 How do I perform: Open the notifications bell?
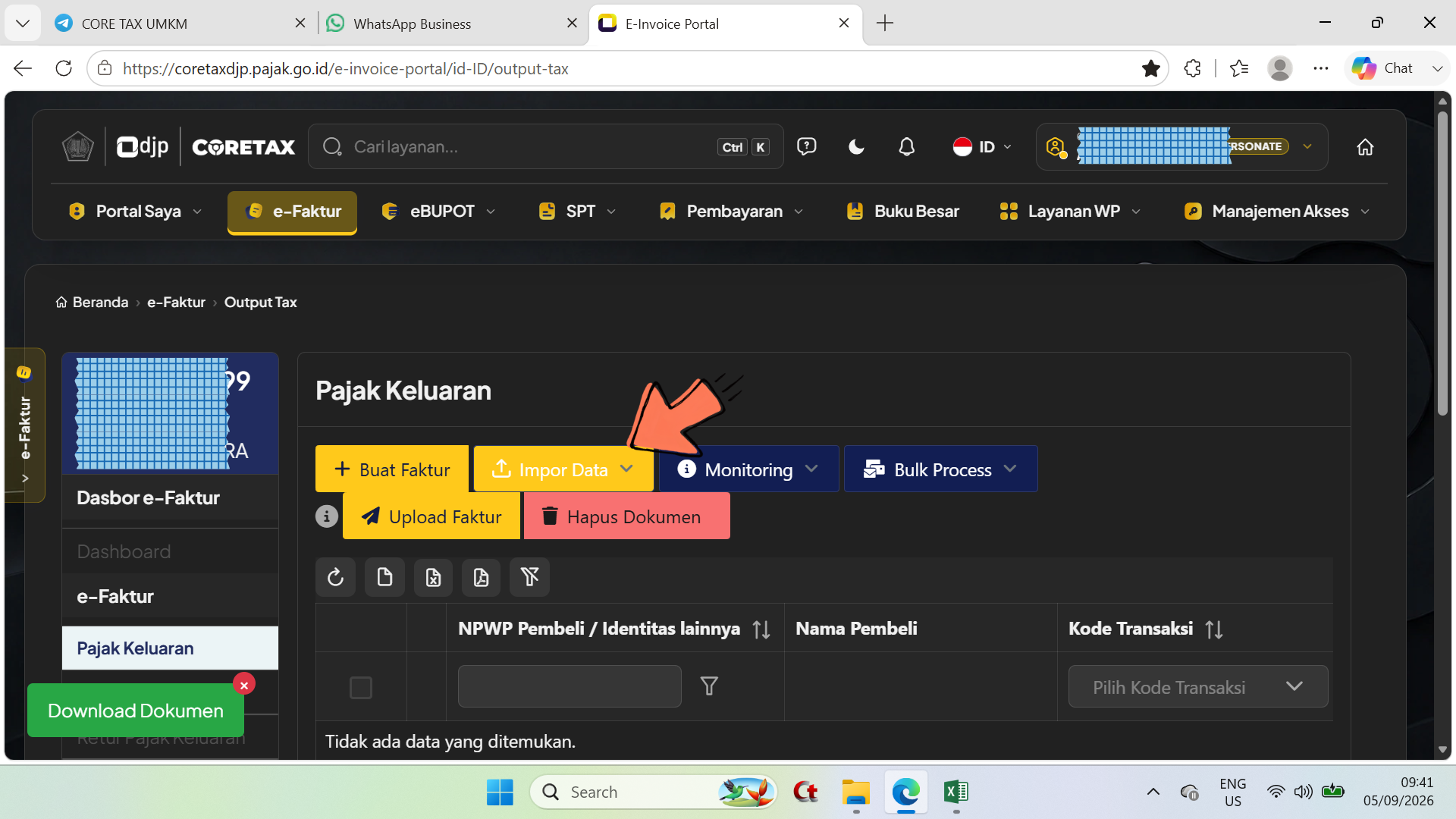click(x=906, y=146)
